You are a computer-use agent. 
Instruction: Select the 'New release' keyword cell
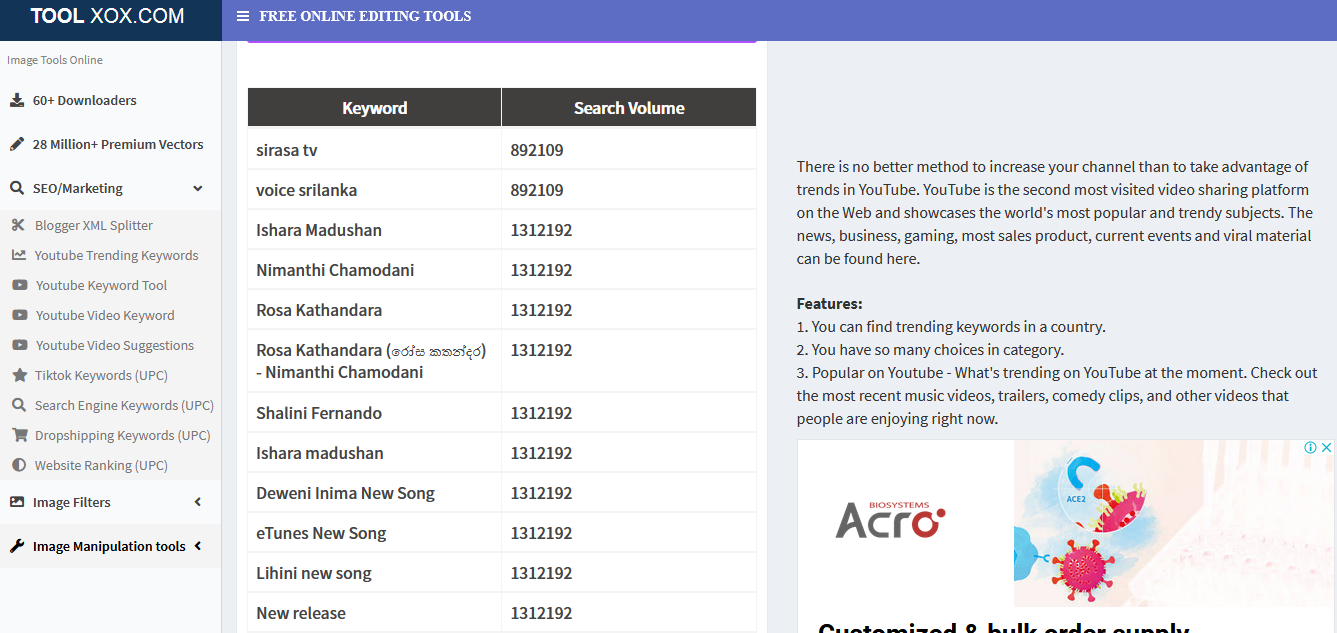coord(375,613)
